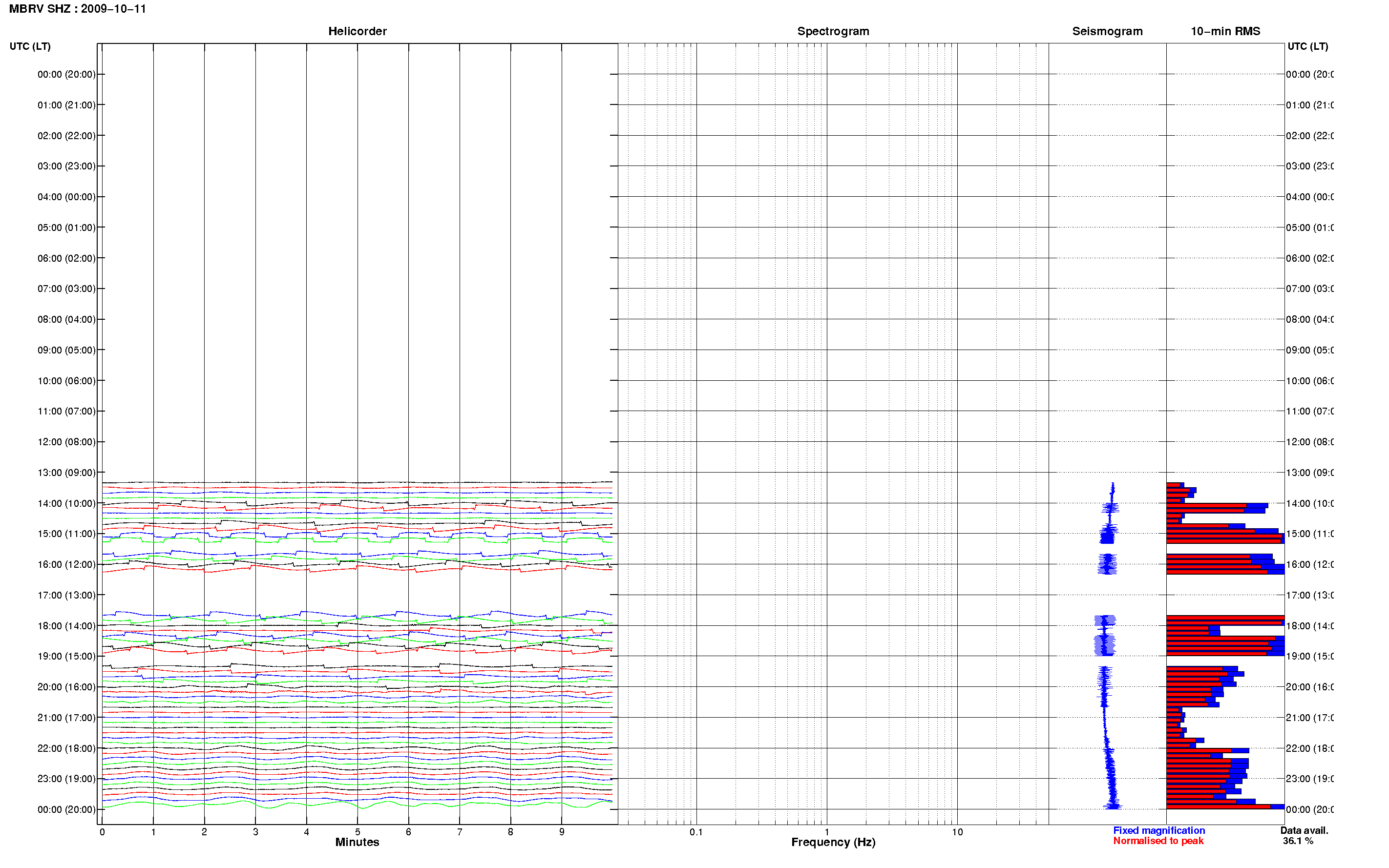This screenshot has width=1389, height=868.
Task: Click the Spectrogram panel heading
Action: pyautogui.click(x=833, y=31)
